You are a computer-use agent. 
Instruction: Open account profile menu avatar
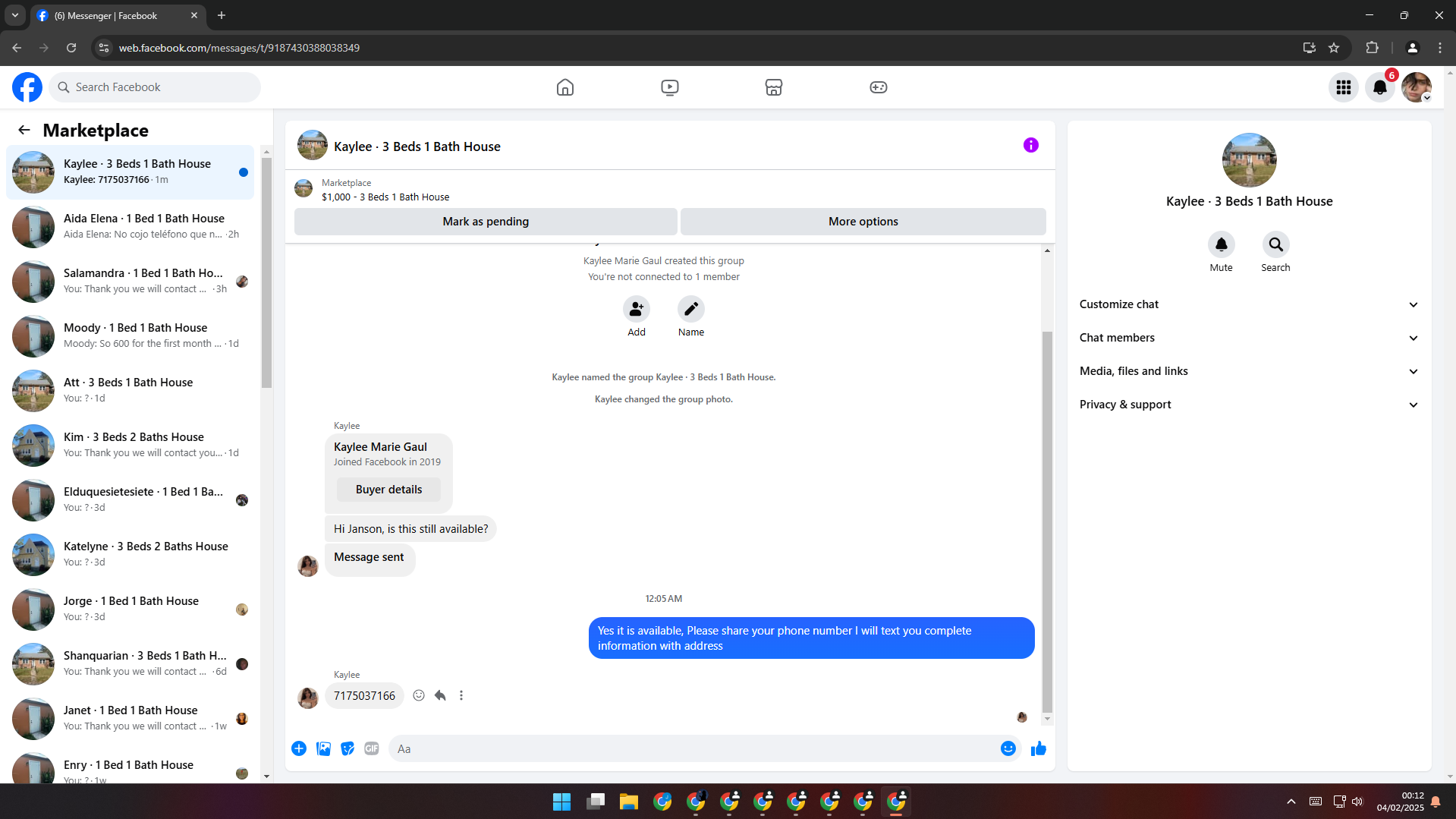tap(1416, 87)
